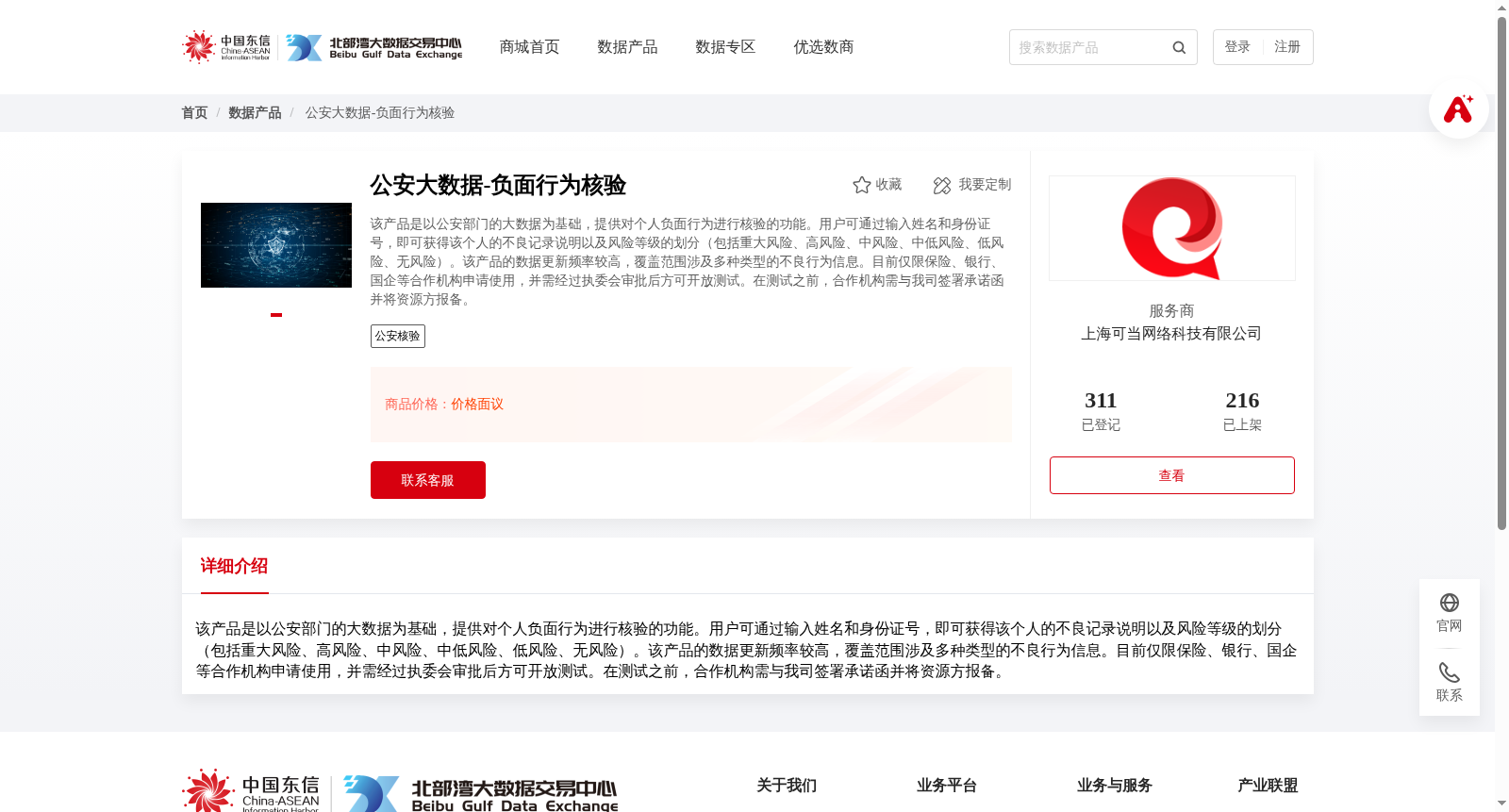Click the footer China-ASEAN logo
The width and height of the screenshot is (1509, 812).
point(252,791)
